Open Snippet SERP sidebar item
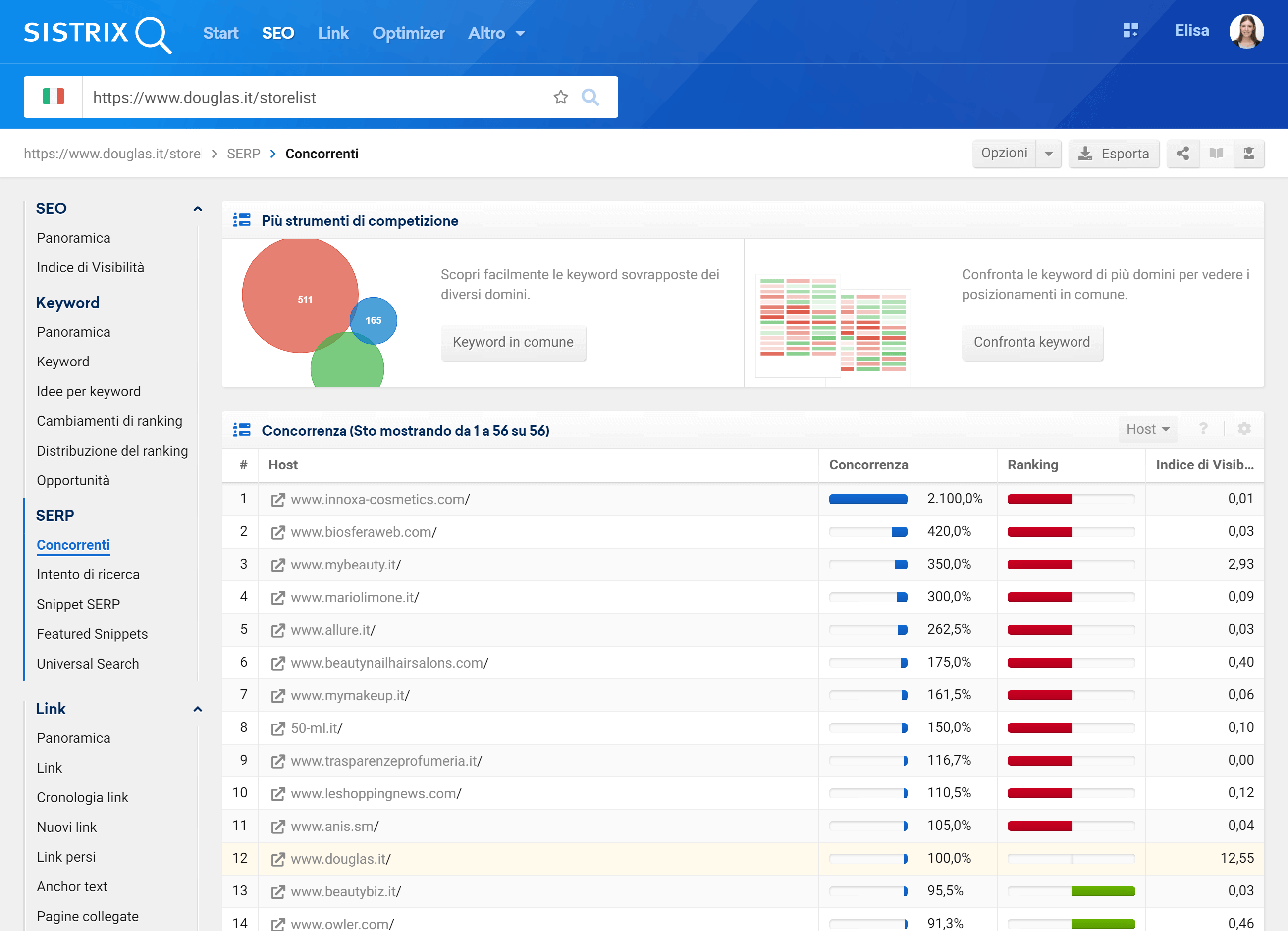Viewport: 1288px width, 931px height. [78, 604]
